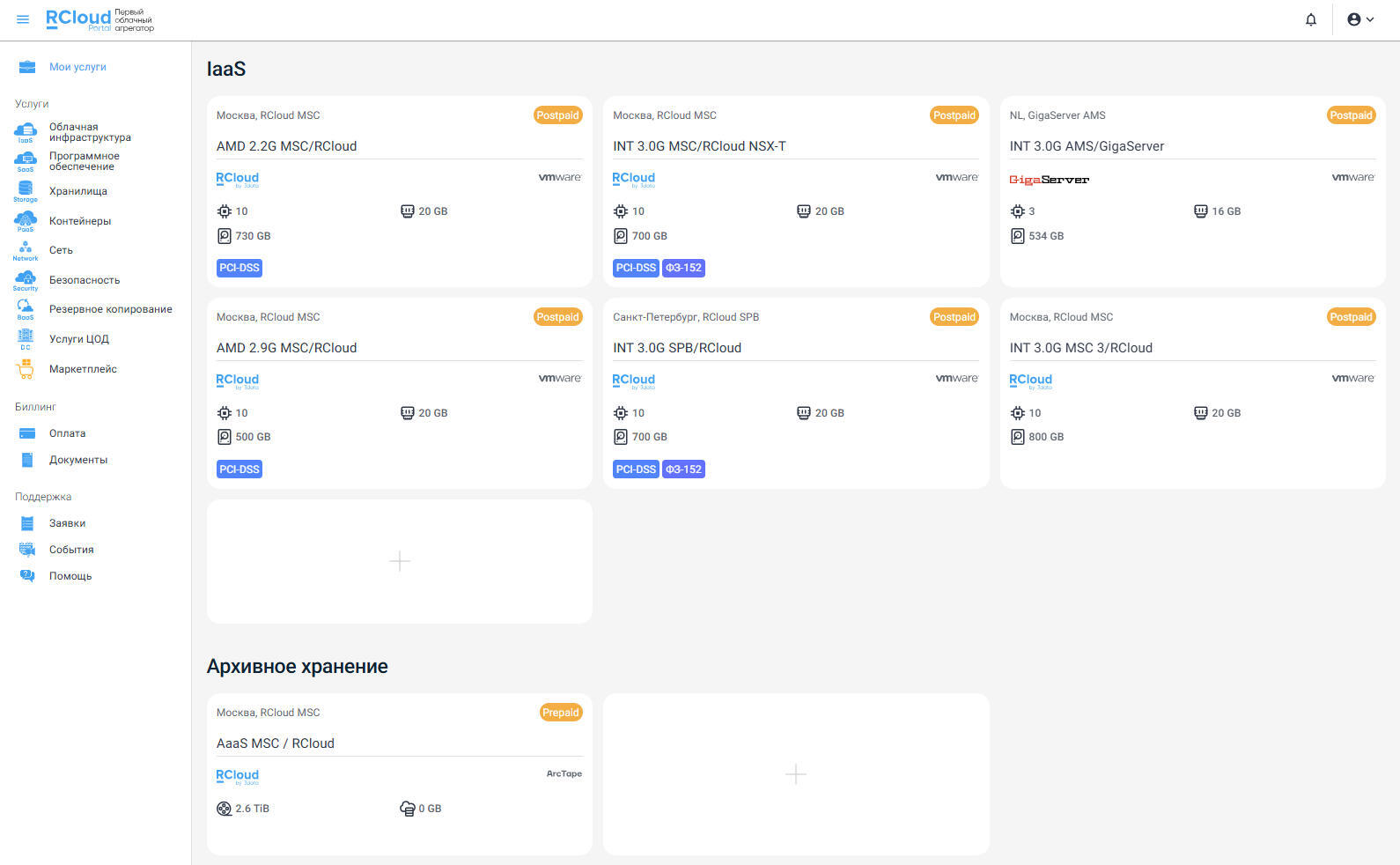Open the Помощь help page
Screen dimensions: 1400x865
[70, 576]
